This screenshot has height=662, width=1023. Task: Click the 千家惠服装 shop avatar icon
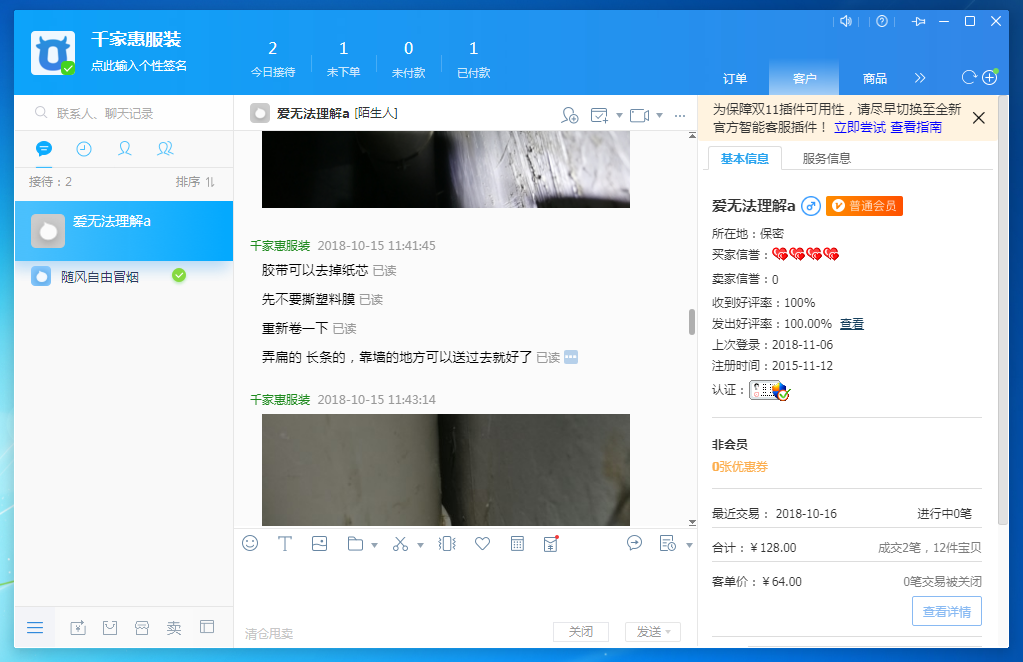point(53,53)
